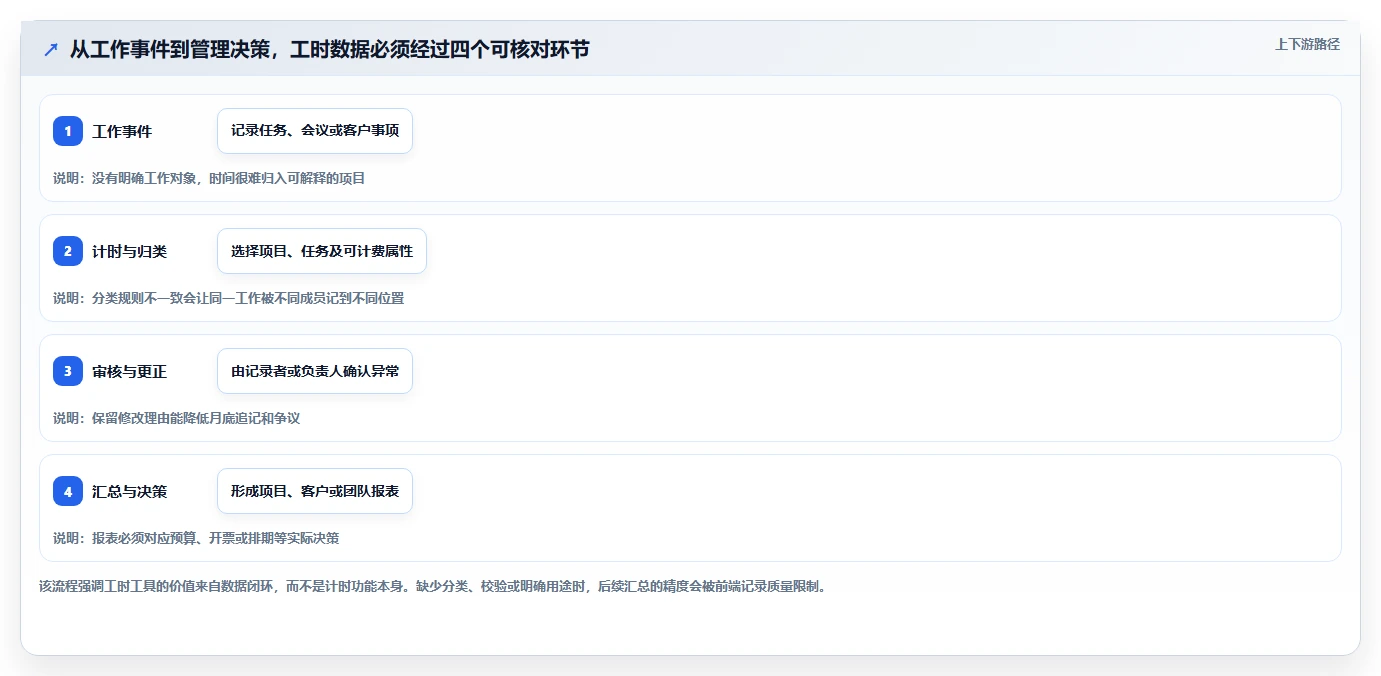The width and height of the screenshot is (1381, 676).
Task: Click the heading 从工作事件到管理决策
Action: [330, 49]
